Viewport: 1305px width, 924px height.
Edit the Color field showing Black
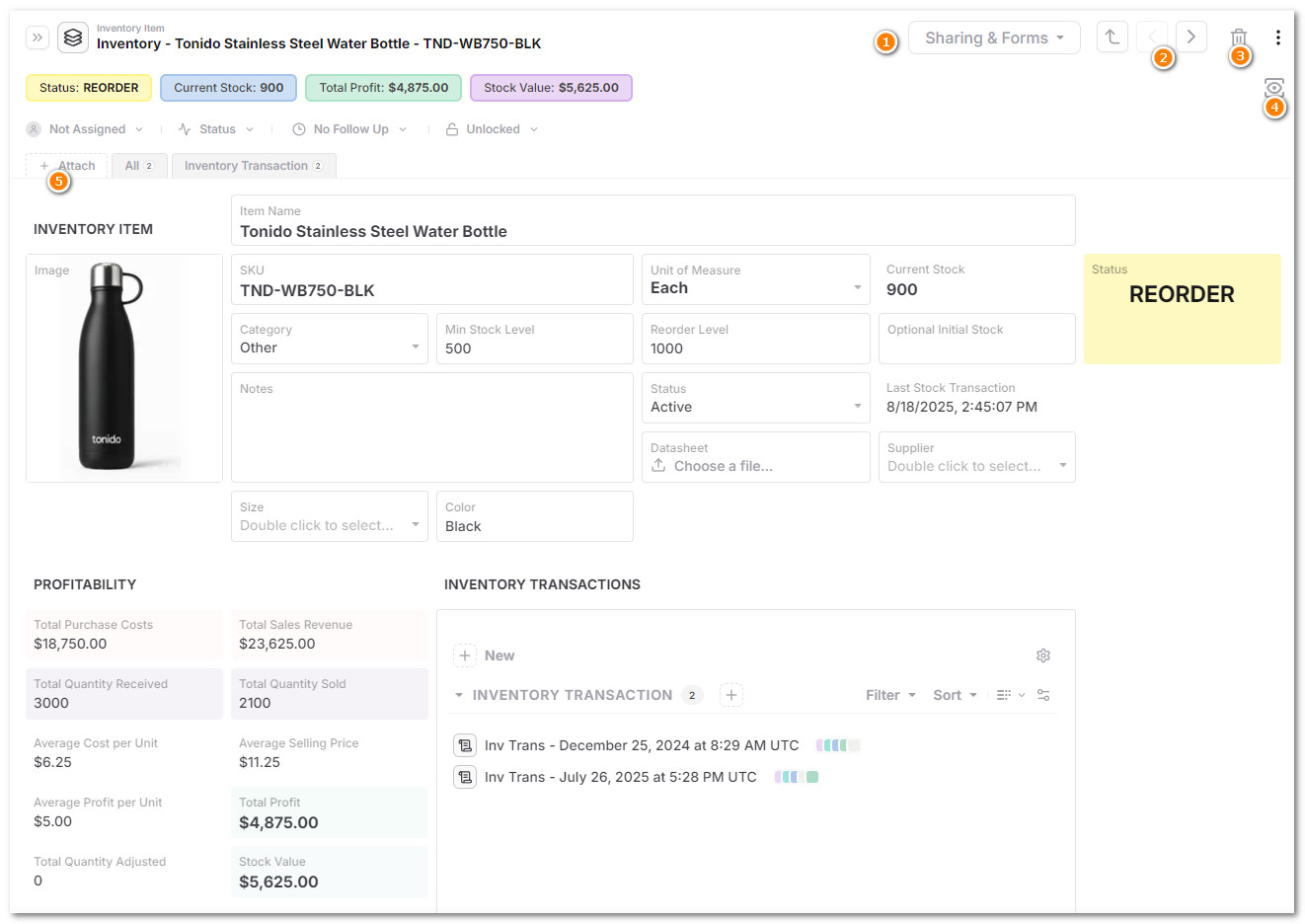click(x=535, y=516)
